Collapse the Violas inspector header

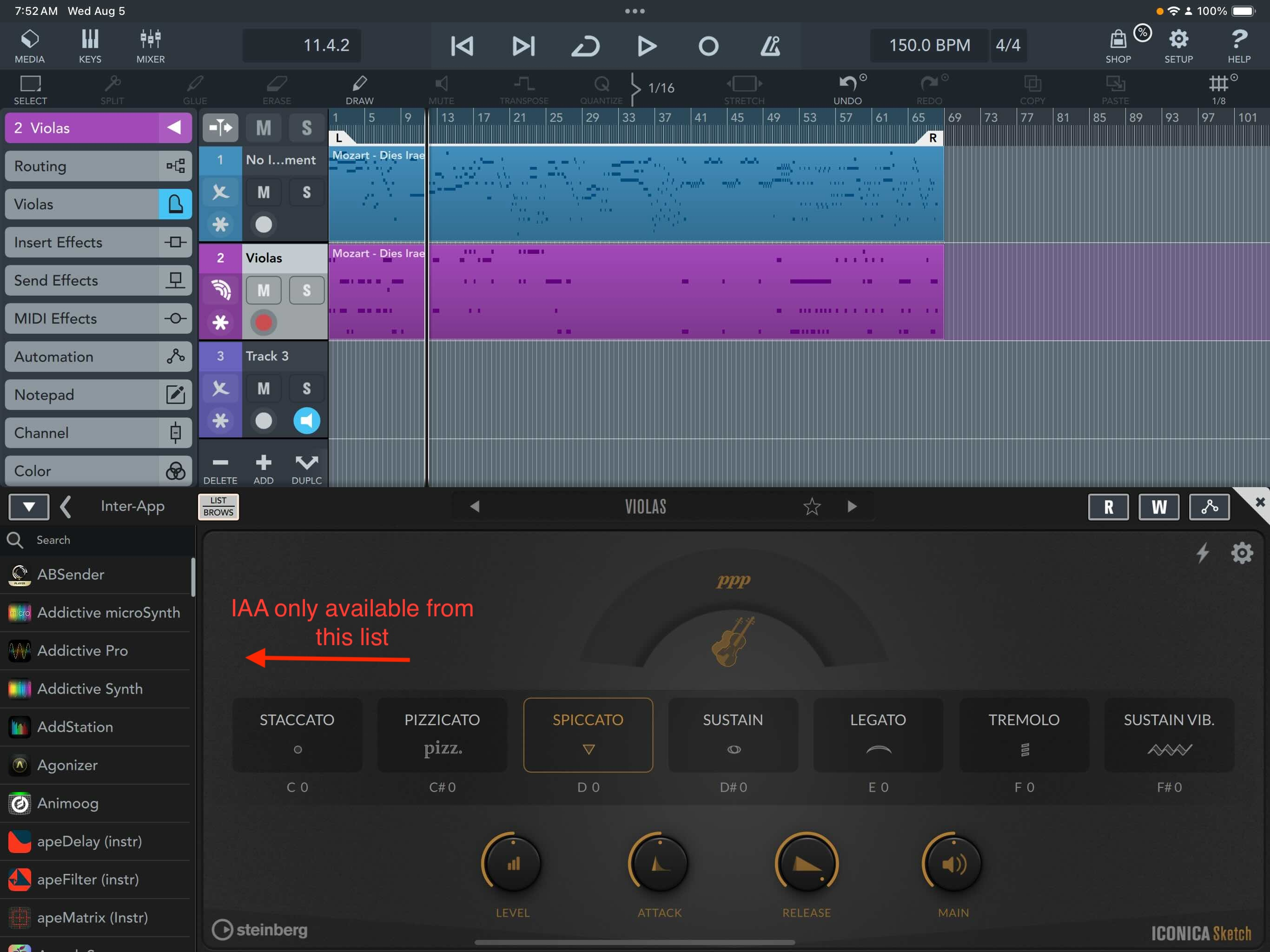point(174,127)
